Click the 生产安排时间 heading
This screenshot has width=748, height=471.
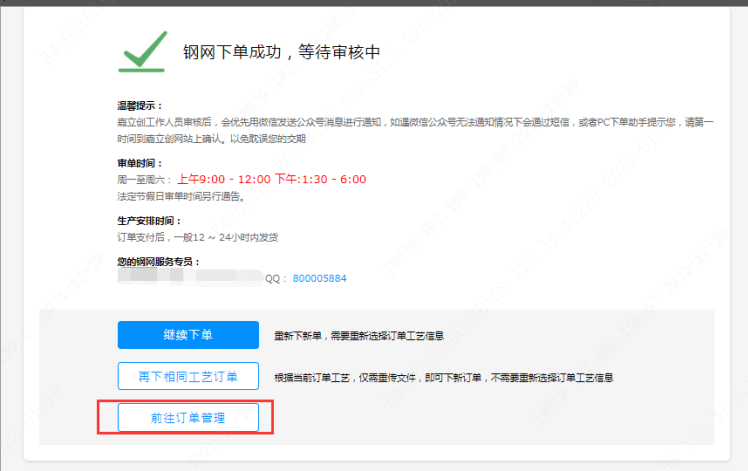point(150,220)
